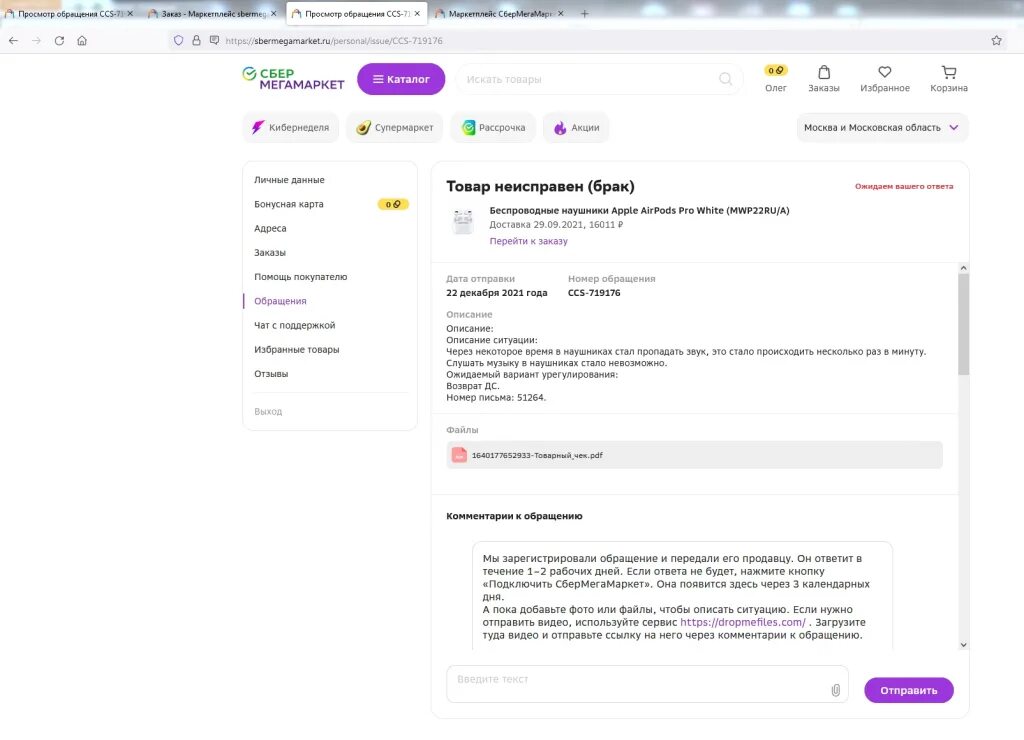1024x740 pixels.
Task: Click the browser address bar URL
Action: (334, 40)
